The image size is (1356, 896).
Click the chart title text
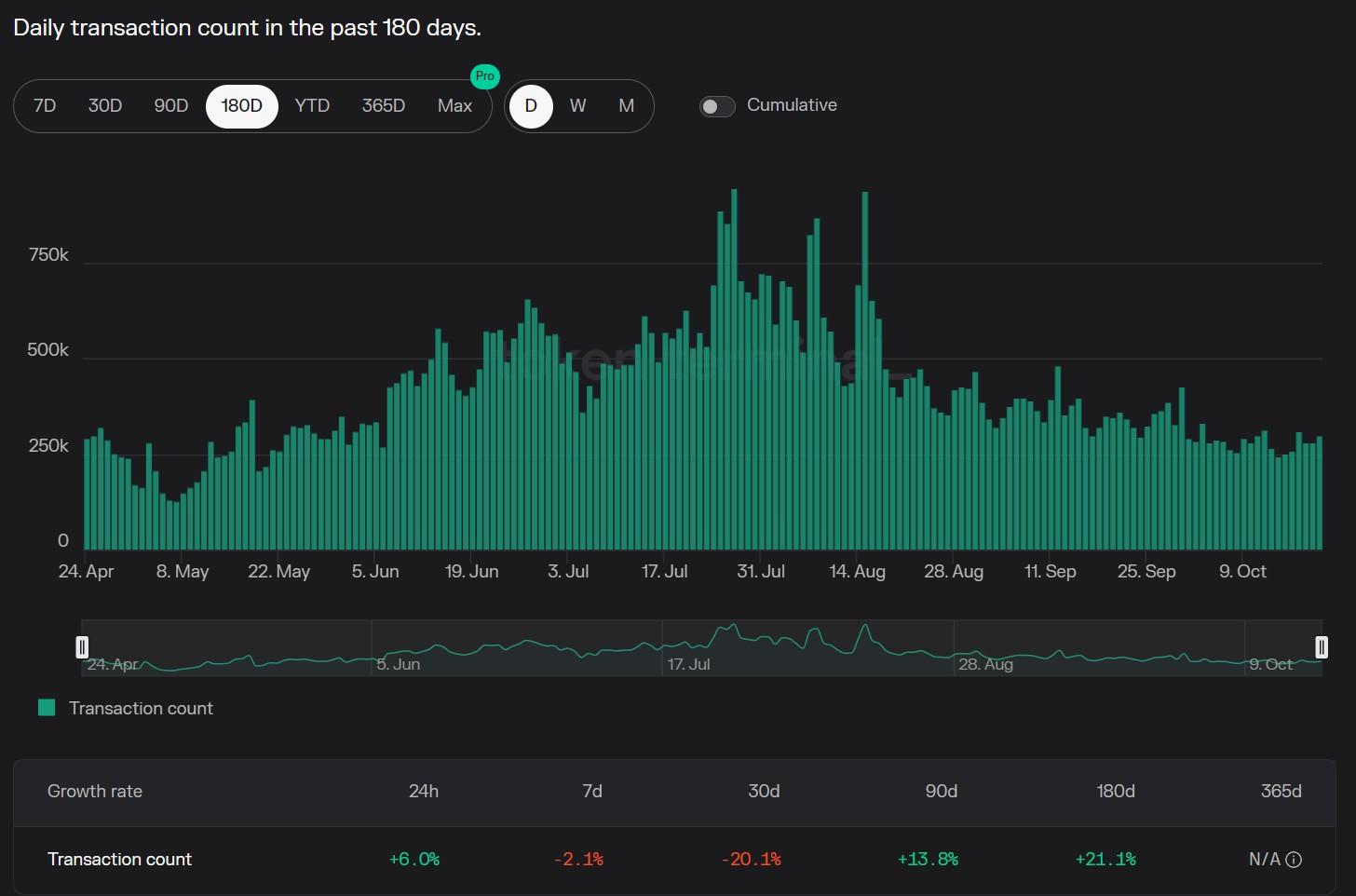247,27
